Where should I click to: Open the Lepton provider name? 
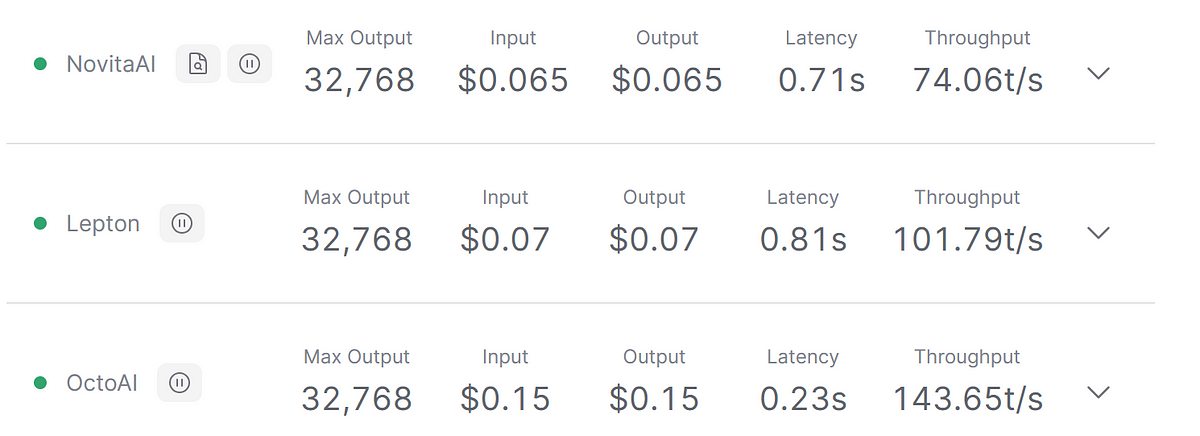[103, 224]
